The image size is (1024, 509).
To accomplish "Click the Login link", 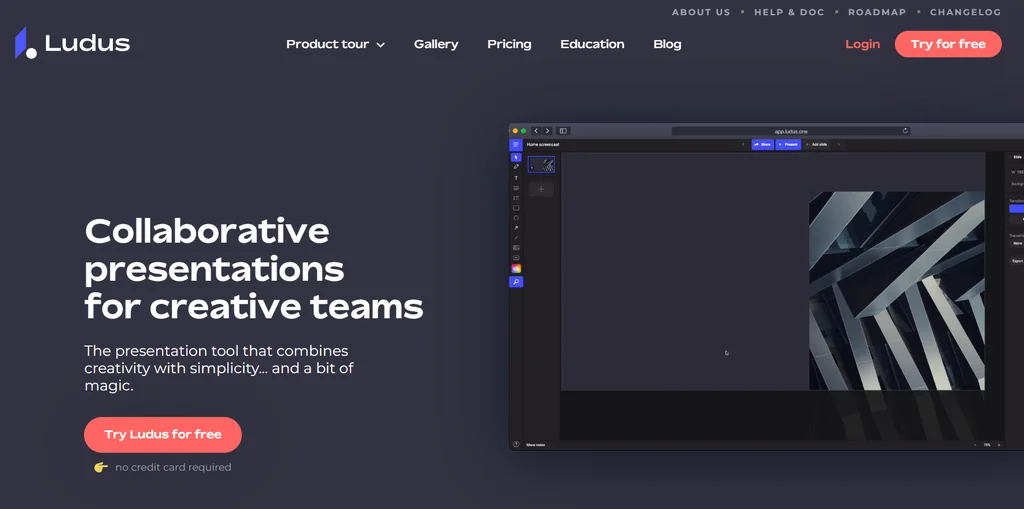I will pos(862,44).
